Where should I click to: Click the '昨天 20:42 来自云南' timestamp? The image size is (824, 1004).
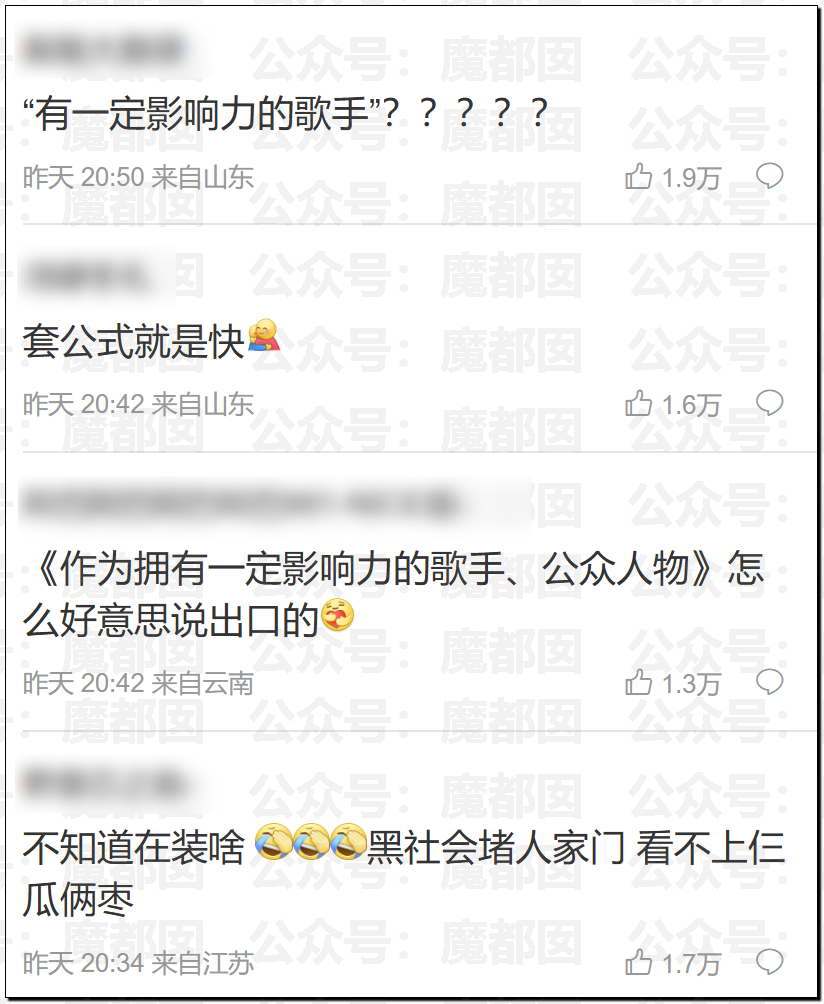pyautogui.click(x=138, y=684)
